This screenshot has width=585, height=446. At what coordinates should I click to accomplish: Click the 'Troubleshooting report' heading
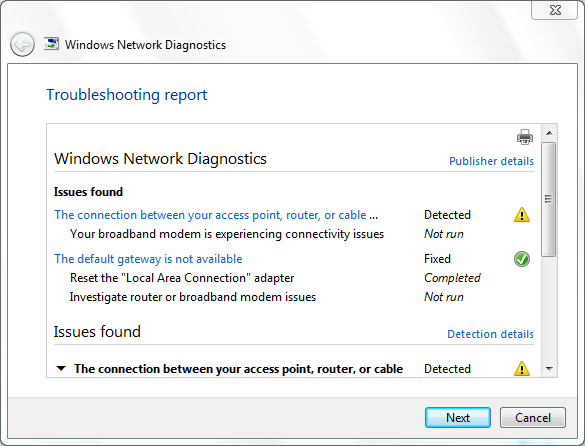(126, 95)
